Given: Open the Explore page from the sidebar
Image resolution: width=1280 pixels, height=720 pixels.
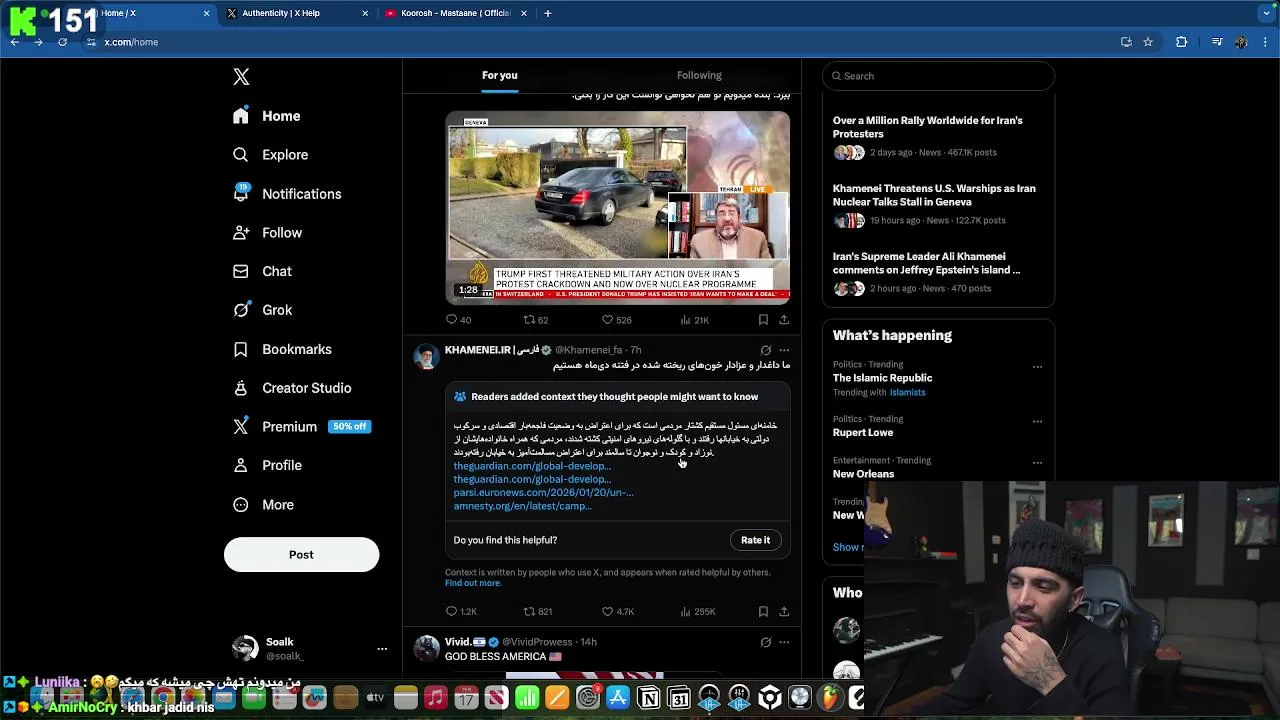Looking at the screenshot, I should click(270, 155).
